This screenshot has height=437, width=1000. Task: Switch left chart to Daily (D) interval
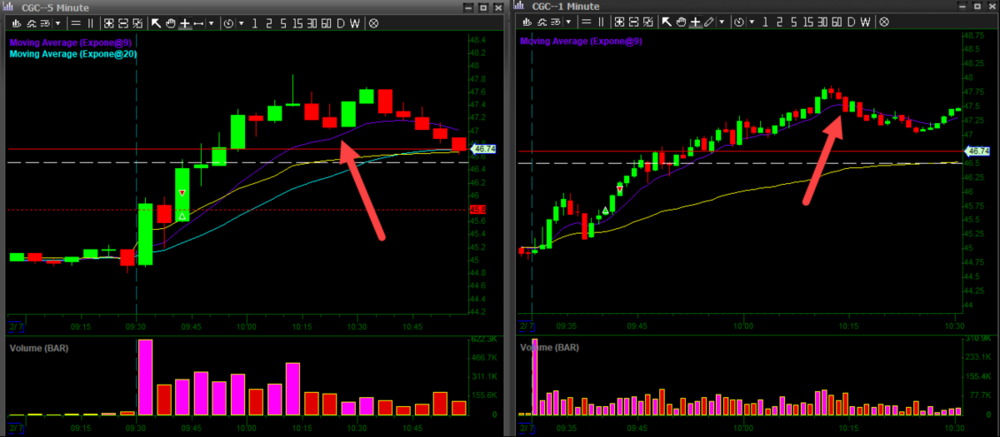point(341,22)
